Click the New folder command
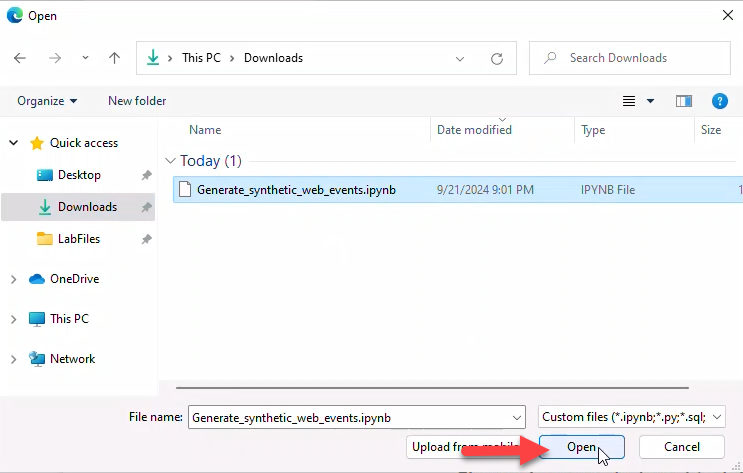 click(x=137, y=101)
